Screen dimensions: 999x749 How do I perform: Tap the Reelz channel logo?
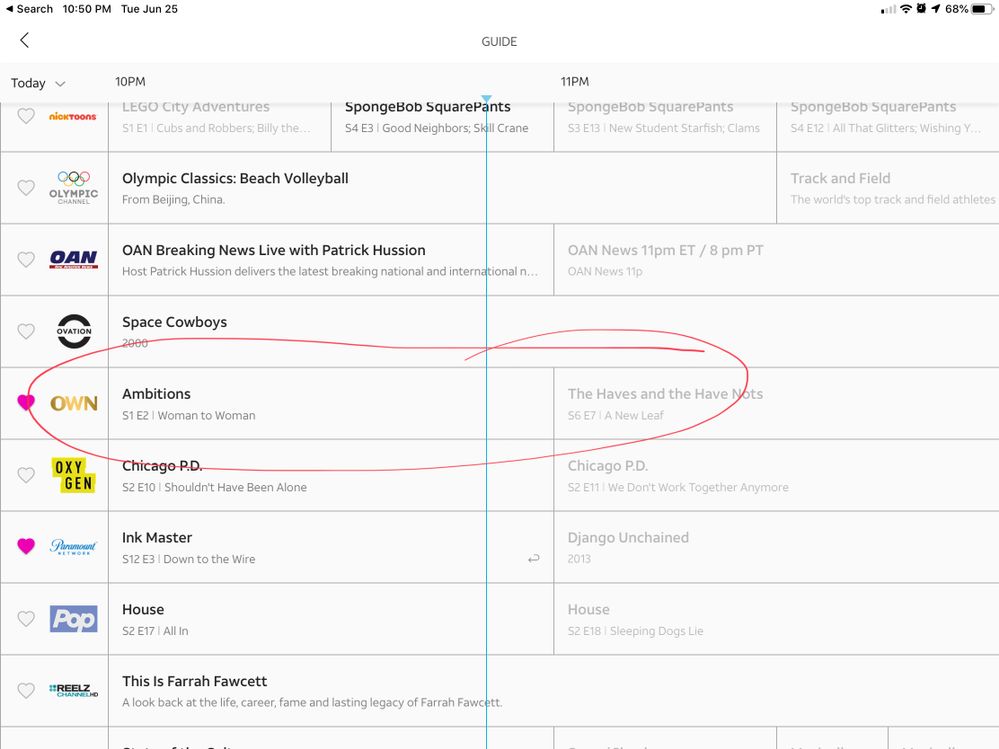(74, 690)
